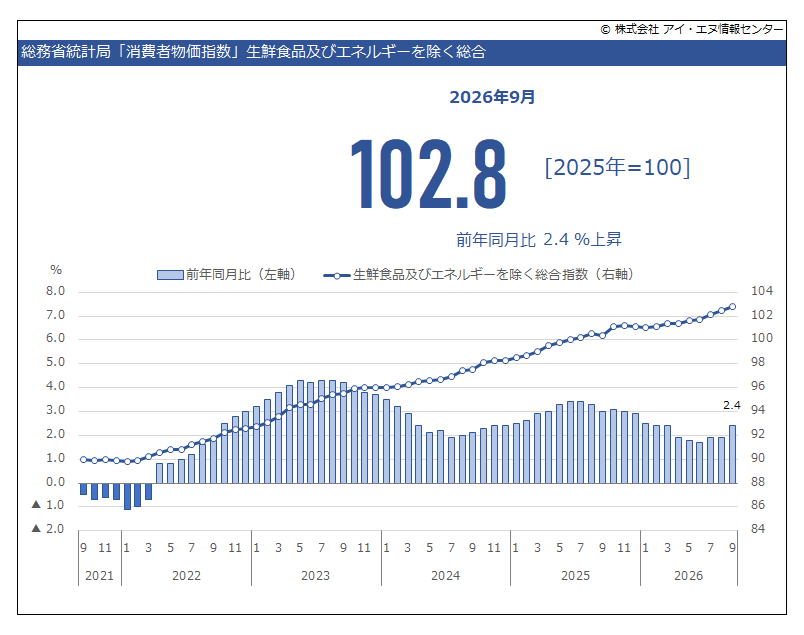Click the year label 2026 on the x-axis

point(688,576)
